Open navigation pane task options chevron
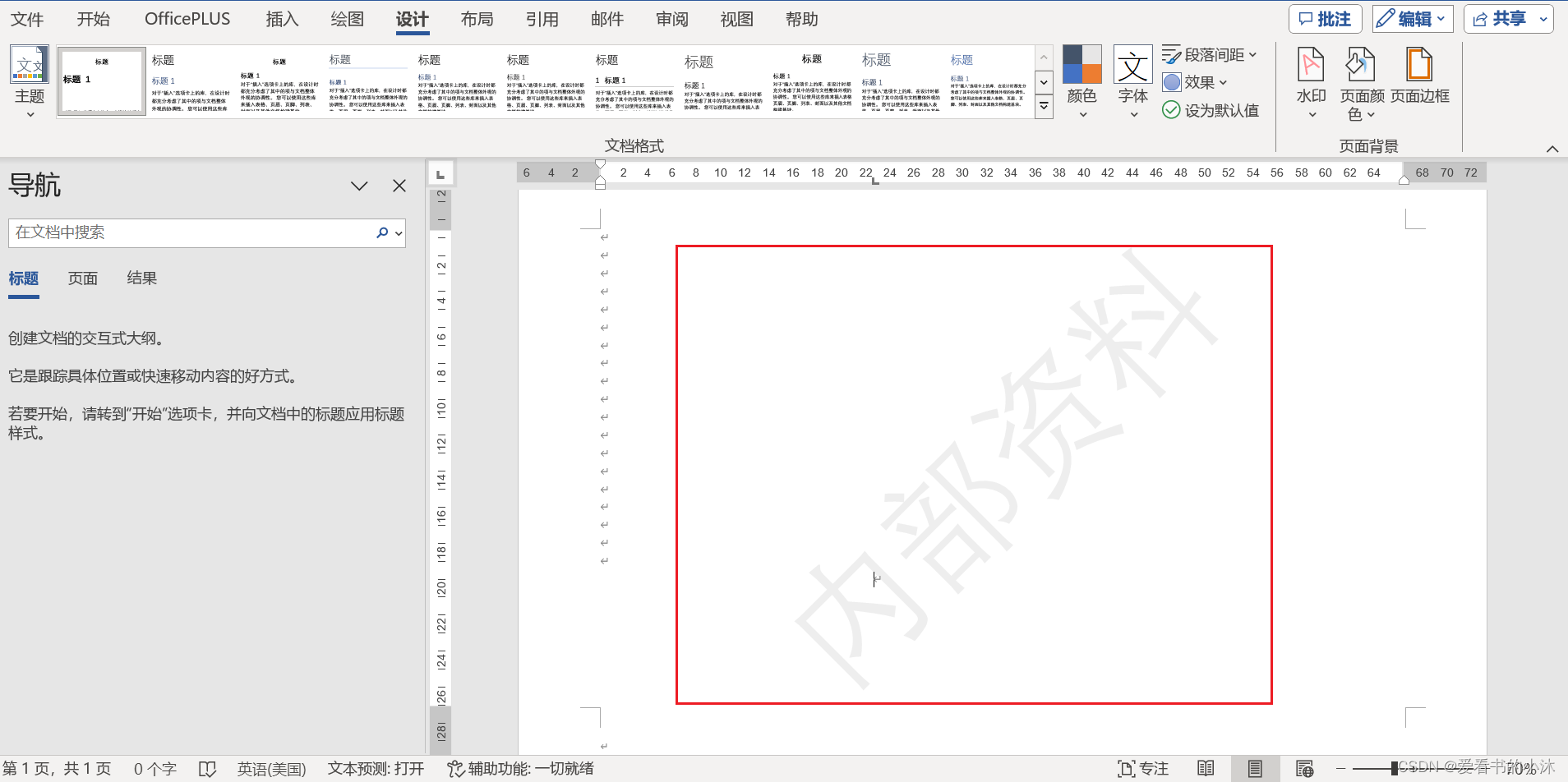Viewport: 1568px width, 782px height. [359, 186]
